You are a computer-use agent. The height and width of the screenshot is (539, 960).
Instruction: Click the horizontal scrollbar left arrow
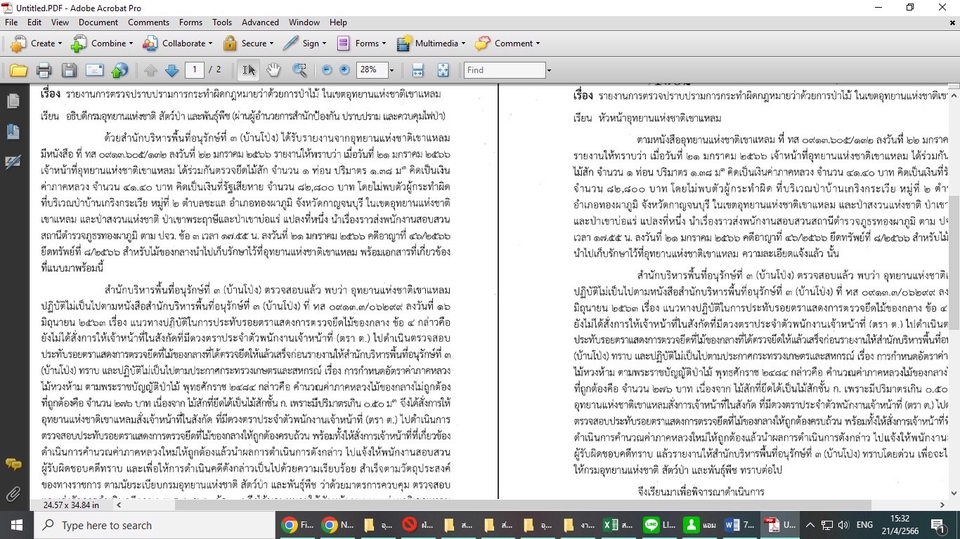119,505
